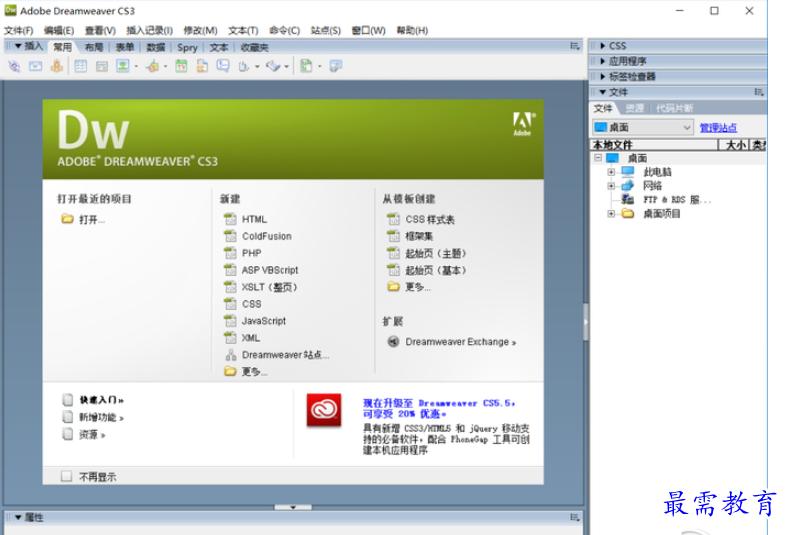Open Properties panel options menu icon
Screen dimensions: 785x535
575,517
